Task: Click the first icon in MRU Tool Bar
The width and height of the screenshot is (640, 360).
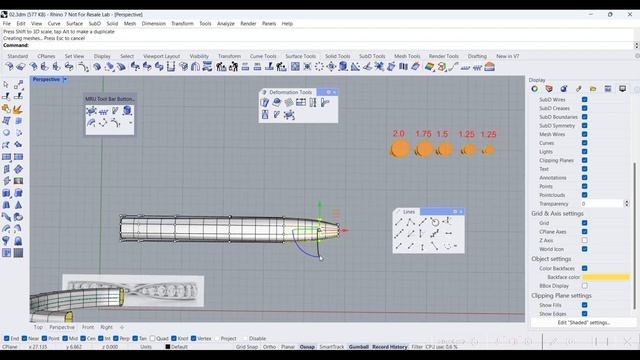Action: coord(91,111)
